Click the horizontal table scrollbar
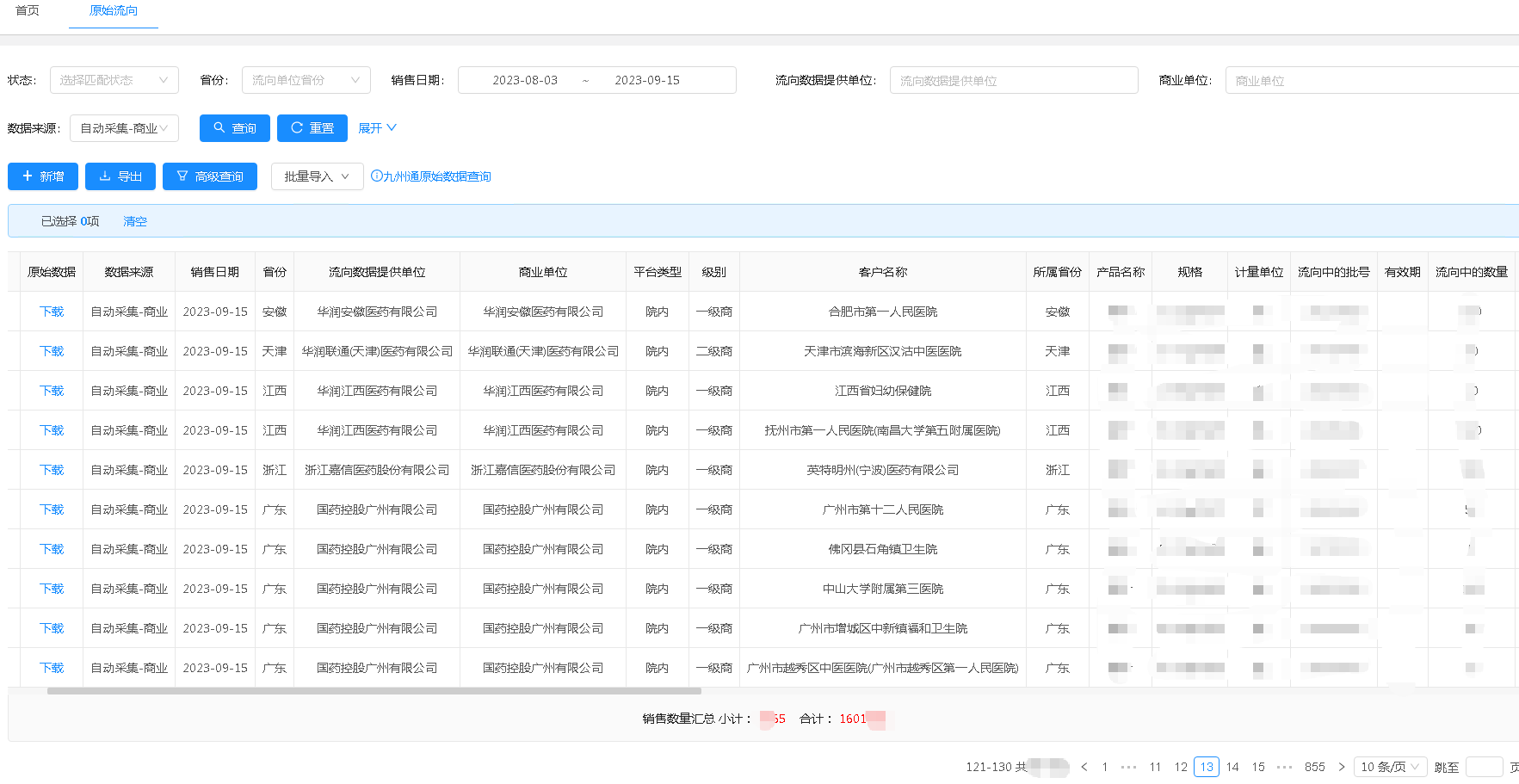Image resolution: width=1519 pixels, height=784 pixels. 374,691
